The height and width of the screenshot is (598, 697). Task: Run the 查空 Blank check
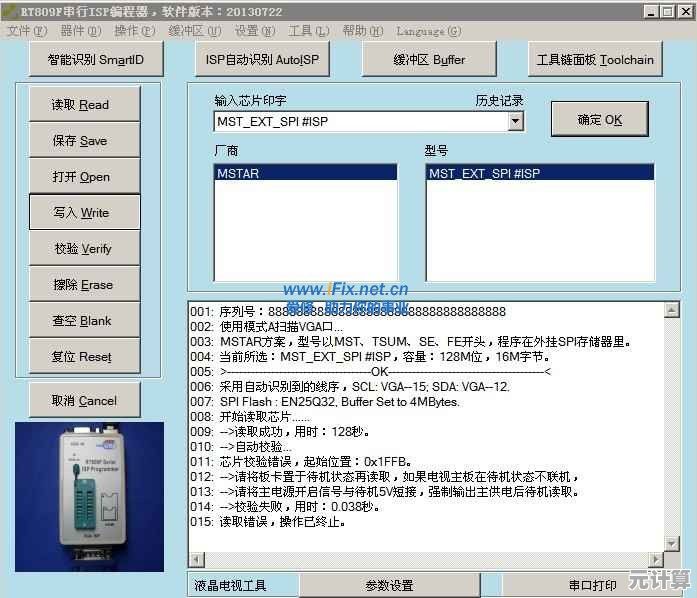tap(82, 321)
